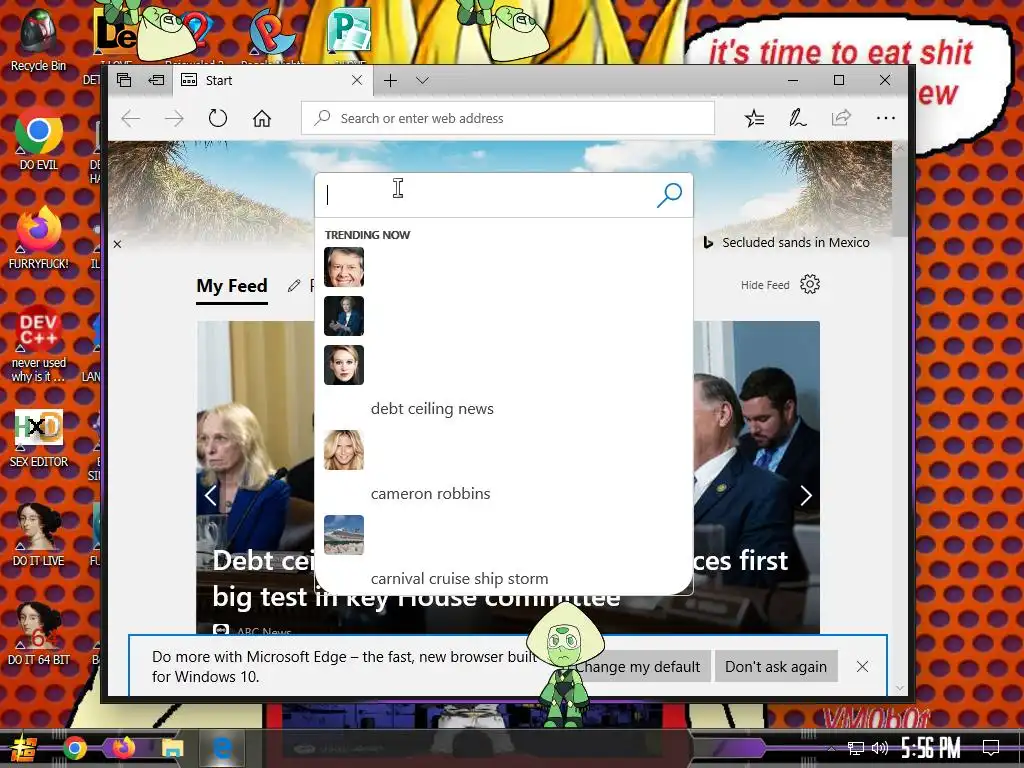The image size is (1024, 768).
Task: Open Dev C++ desktop shortcut
Action: [x=39, y=344]
